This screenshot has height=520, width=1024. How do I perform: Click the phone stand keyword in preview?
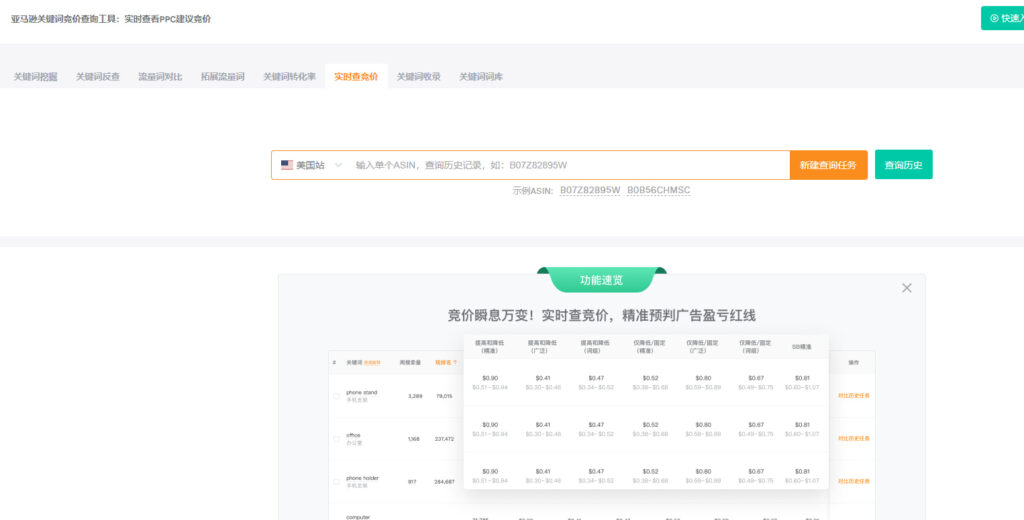(x=361, y=393)
